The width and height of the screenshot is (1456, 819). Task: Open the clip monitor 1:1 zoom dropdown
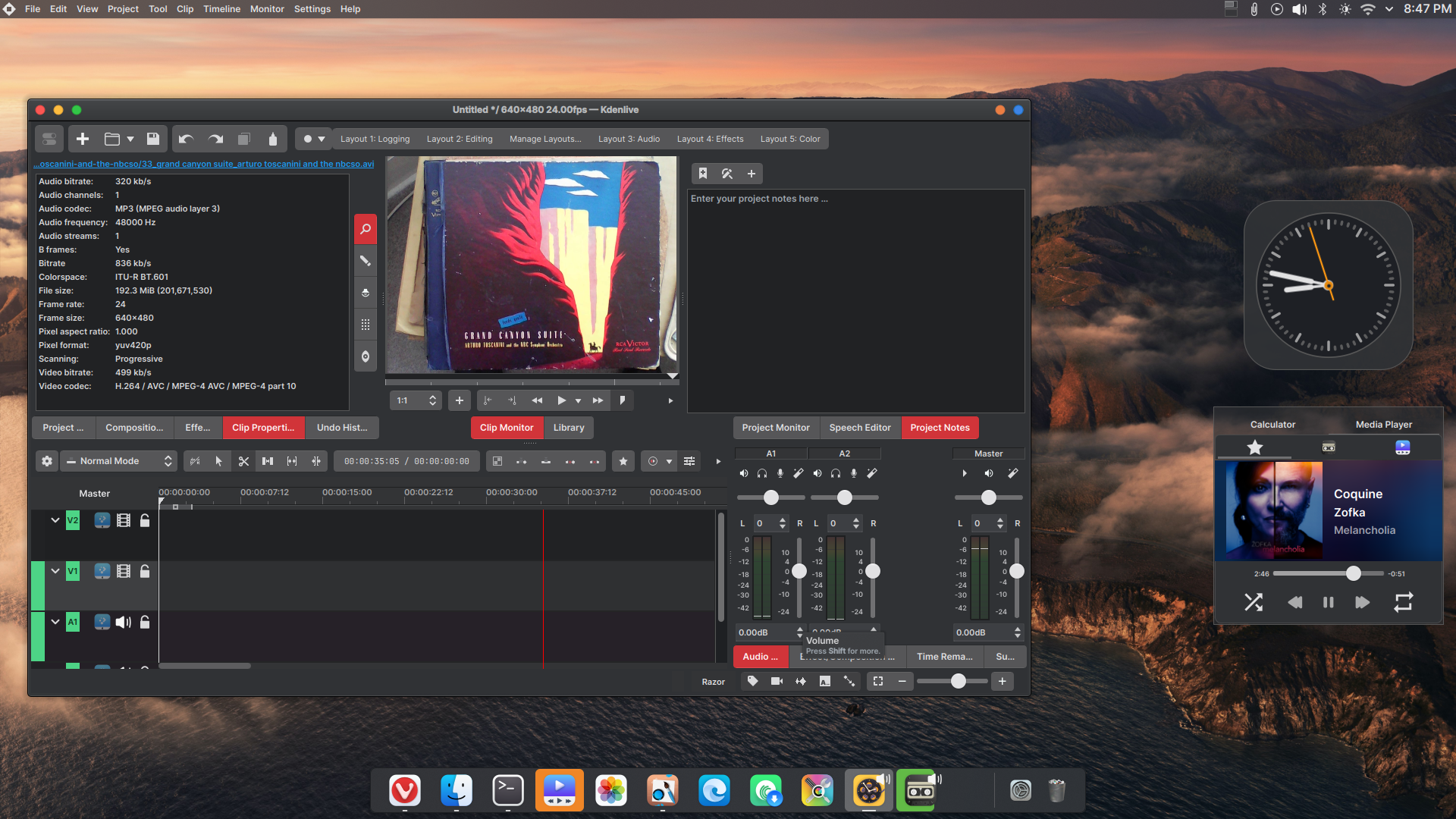416,400
